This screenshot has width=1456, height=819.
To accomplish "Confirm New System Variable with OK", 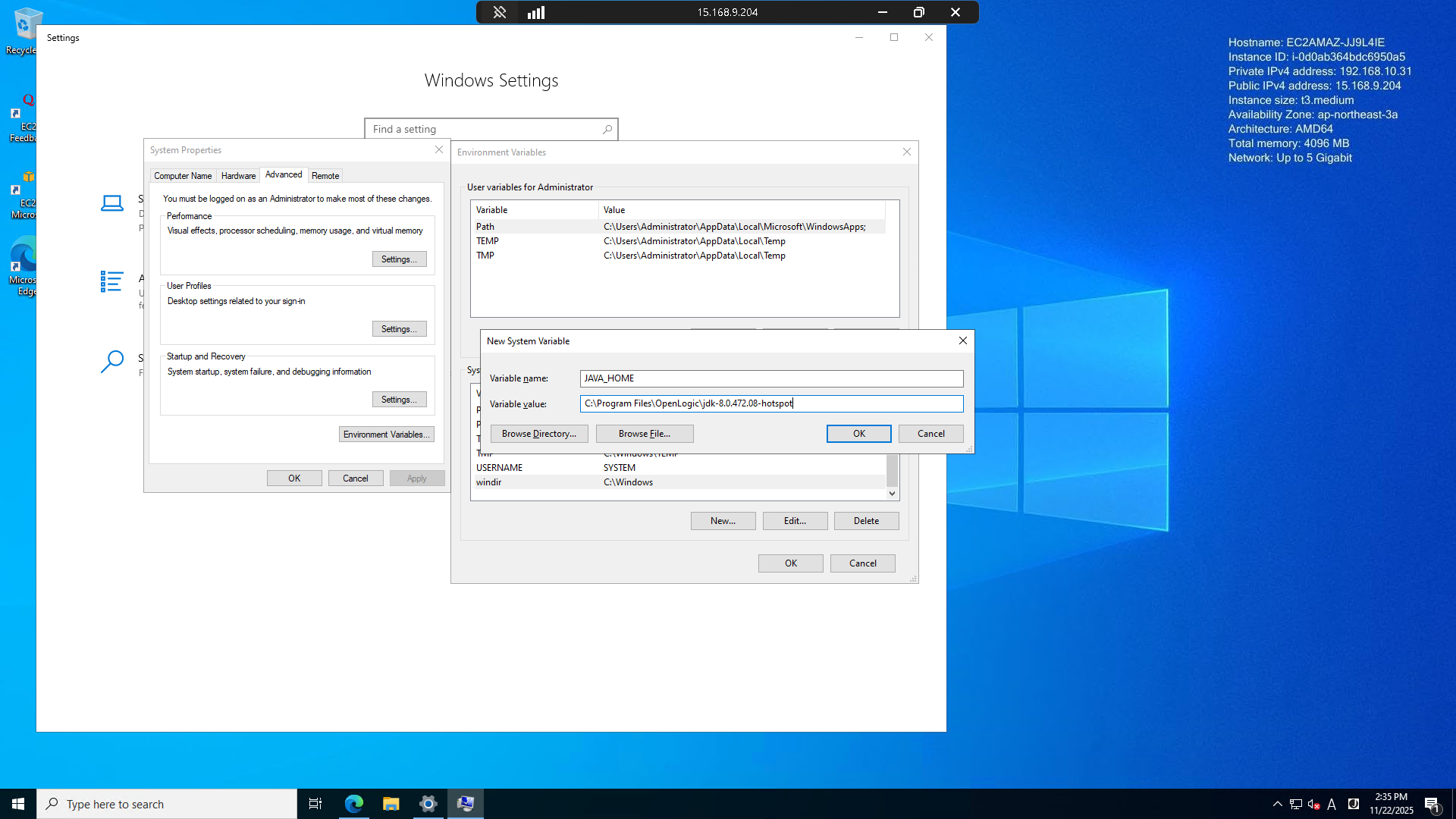I will pos(858,434).
